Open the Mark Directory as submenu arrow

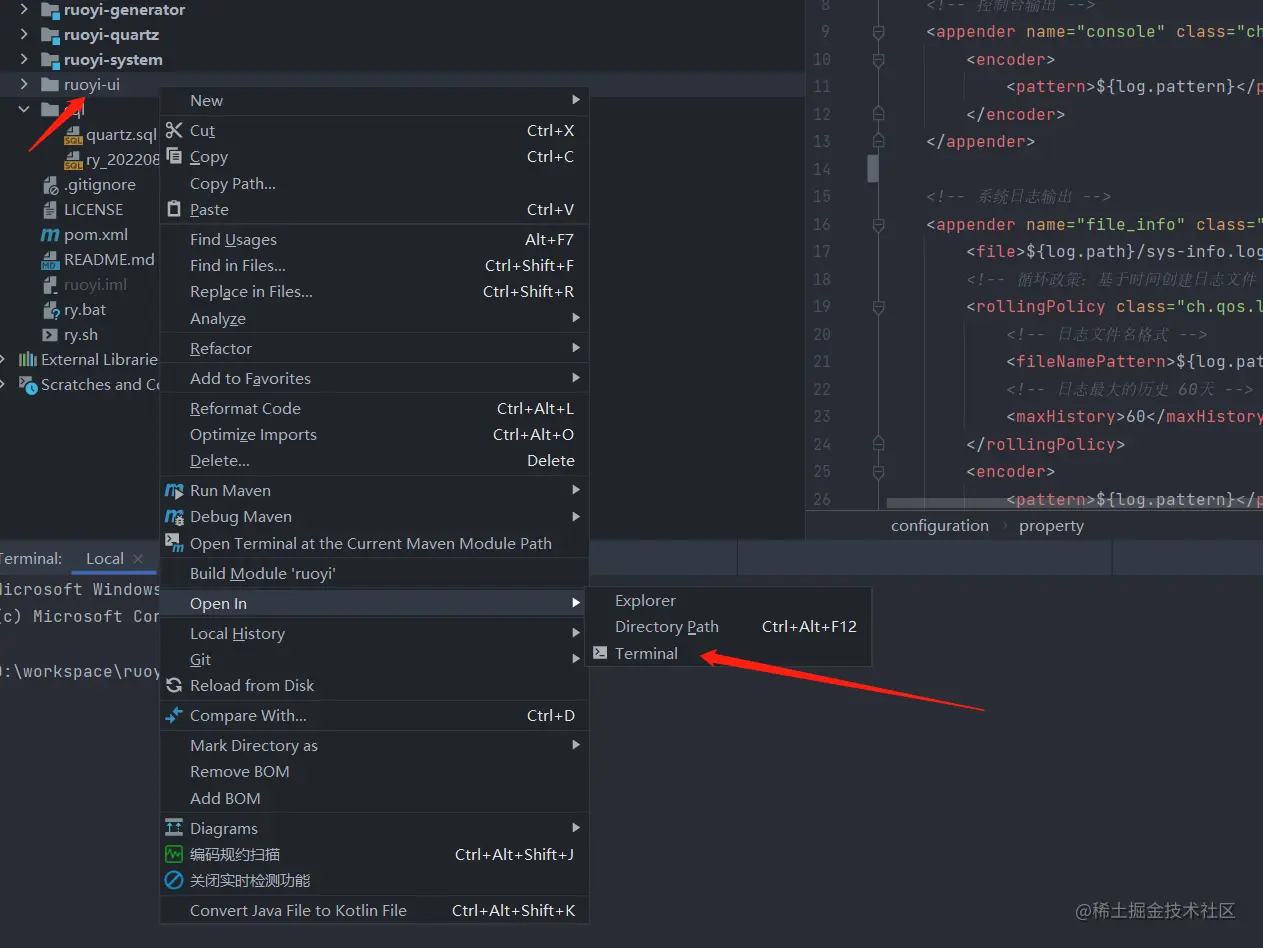[576, 745]
